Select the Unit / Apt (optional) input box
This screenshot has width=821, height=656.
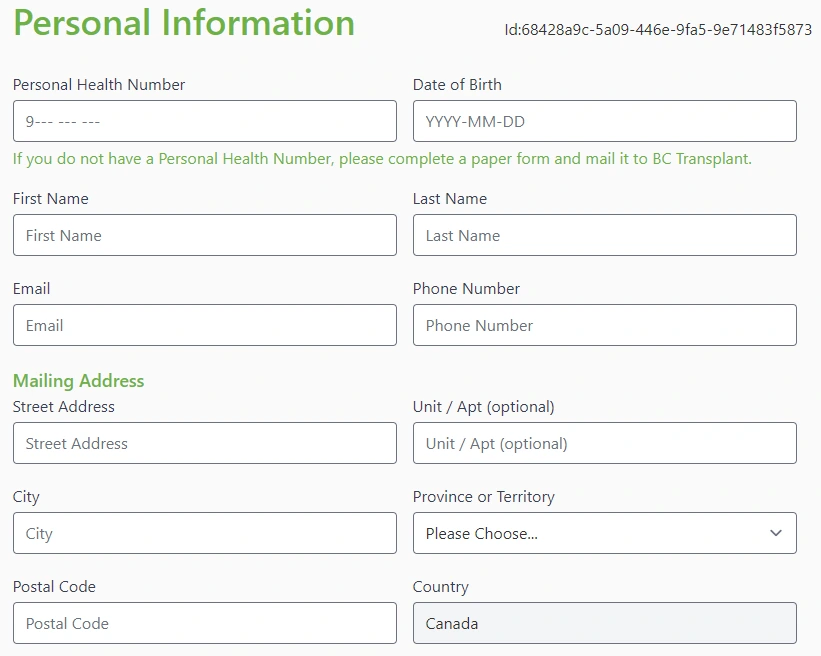coord(604,443)
